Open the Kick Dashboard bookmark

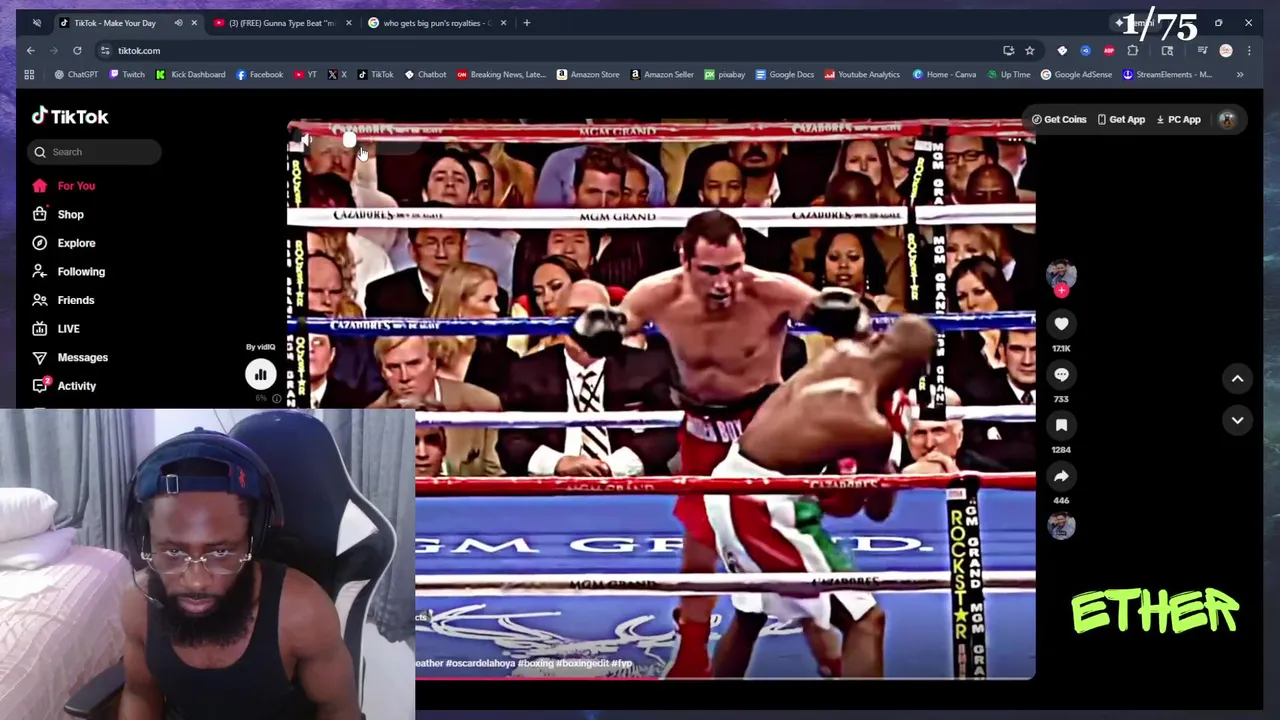pos(190,74)
